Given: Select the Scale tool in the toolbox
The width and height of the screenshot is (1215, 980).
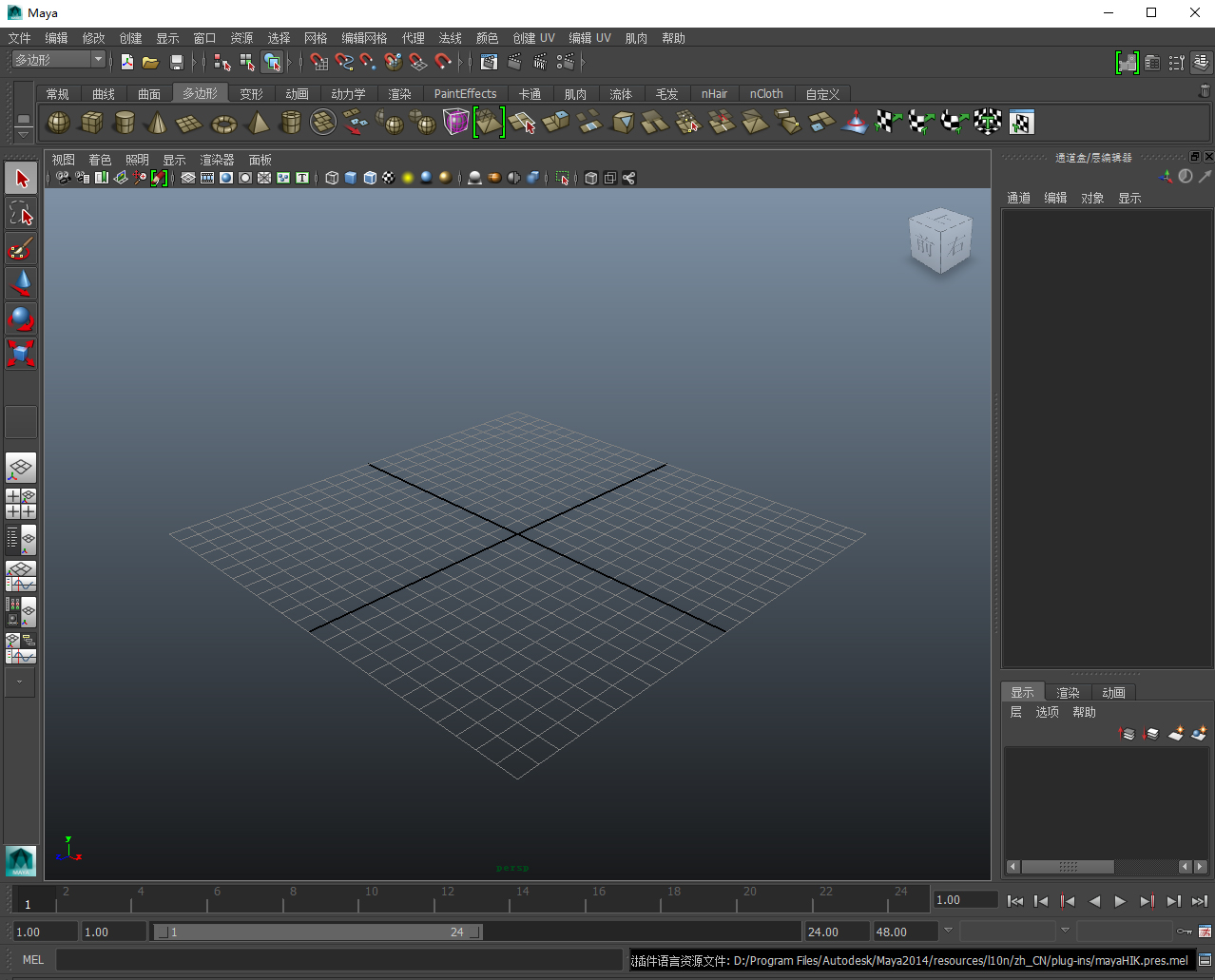Looking at the screenshot, I should [21, 354].
